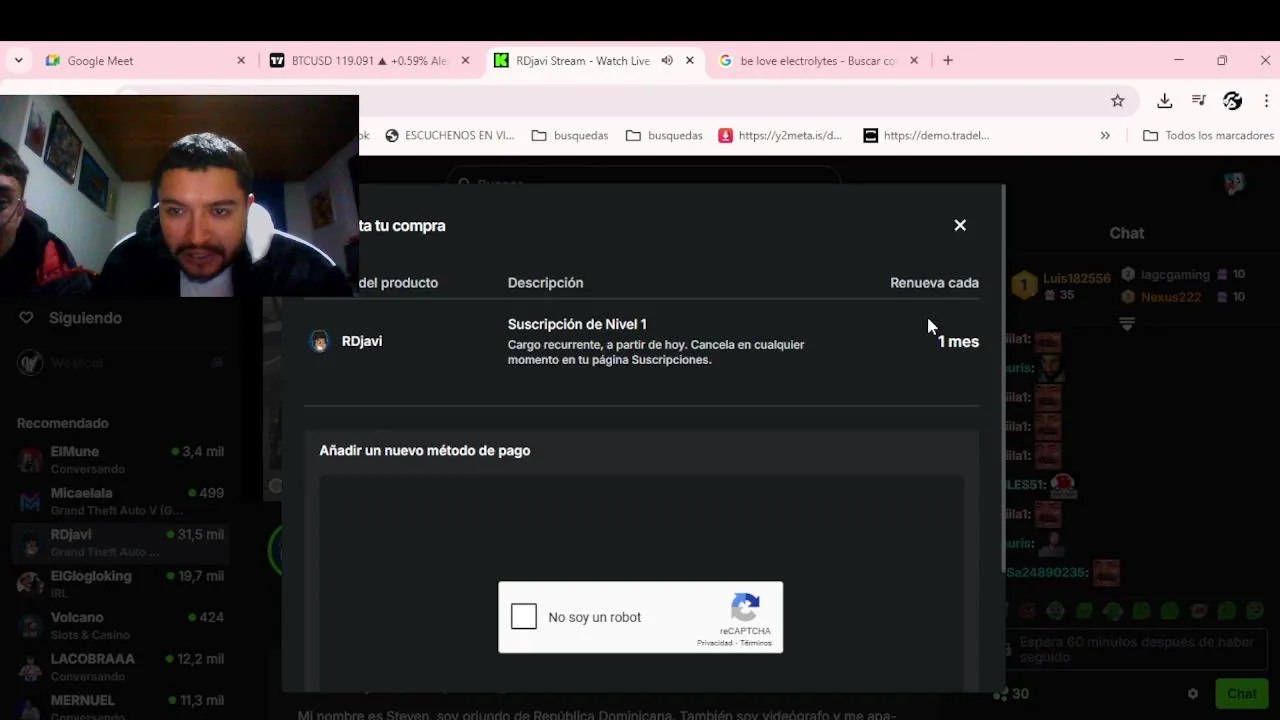The width and height of the screenshot is (1280, 720).
Task: Click 'Añadir un nuevo método de pago' heading
Action: (x=425, y=451)
